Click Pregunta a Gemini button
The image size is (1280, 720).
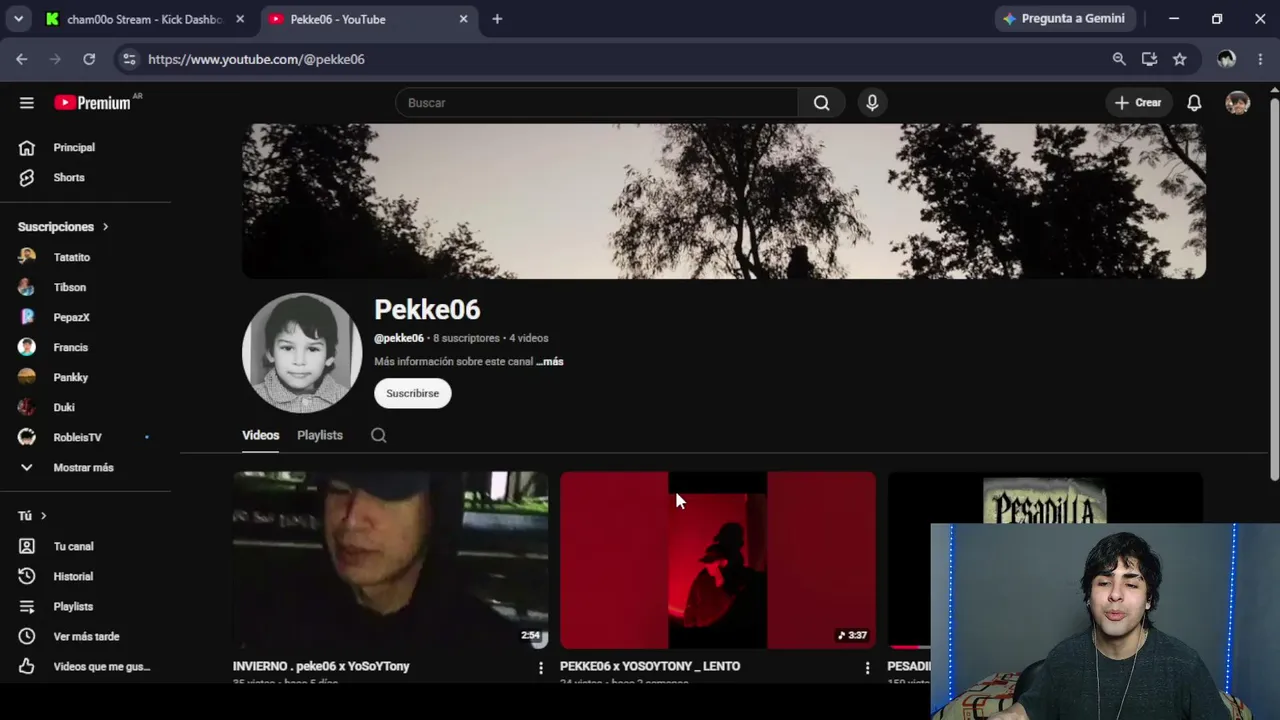[x=1064, y=19]
